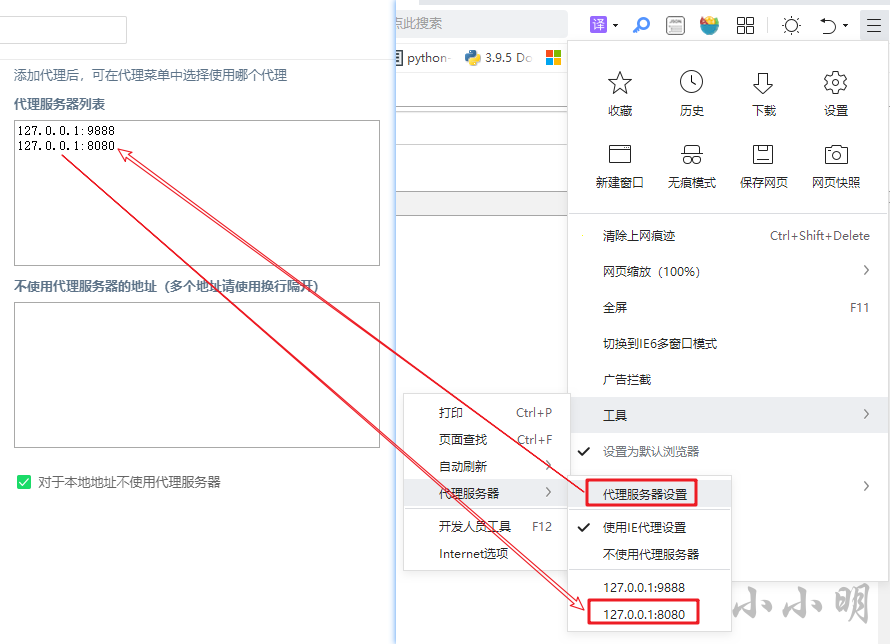Image resolution: width=890 pixels, height=644 pixels.
Task: Open the four-square apps grid icon
Action: click(745, 26)
